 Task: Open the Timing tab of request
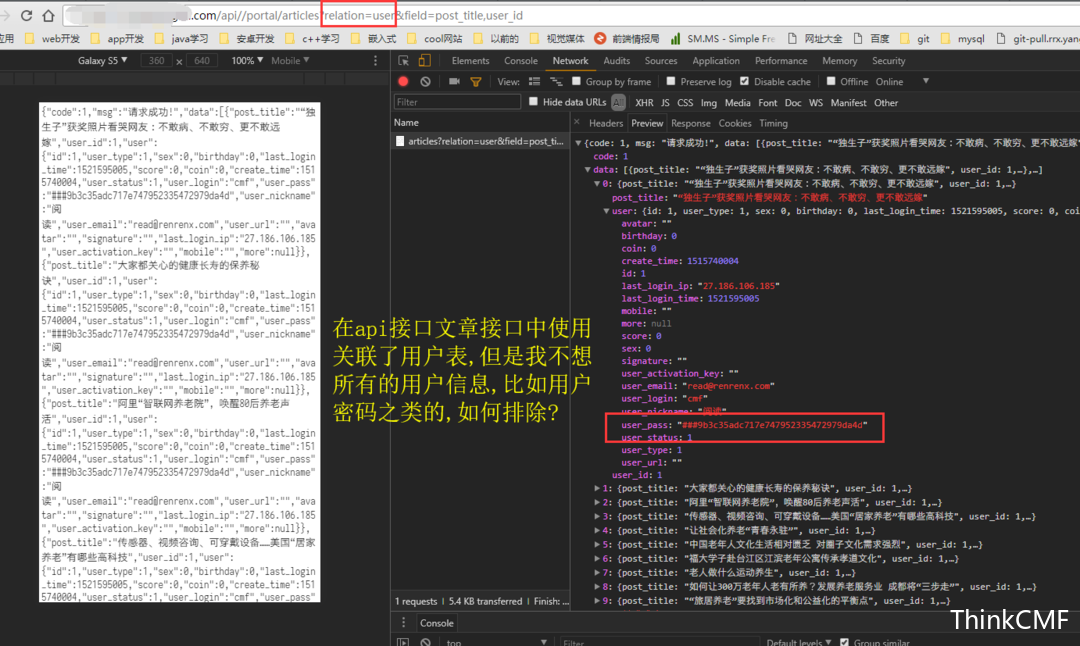pos(773,123)
